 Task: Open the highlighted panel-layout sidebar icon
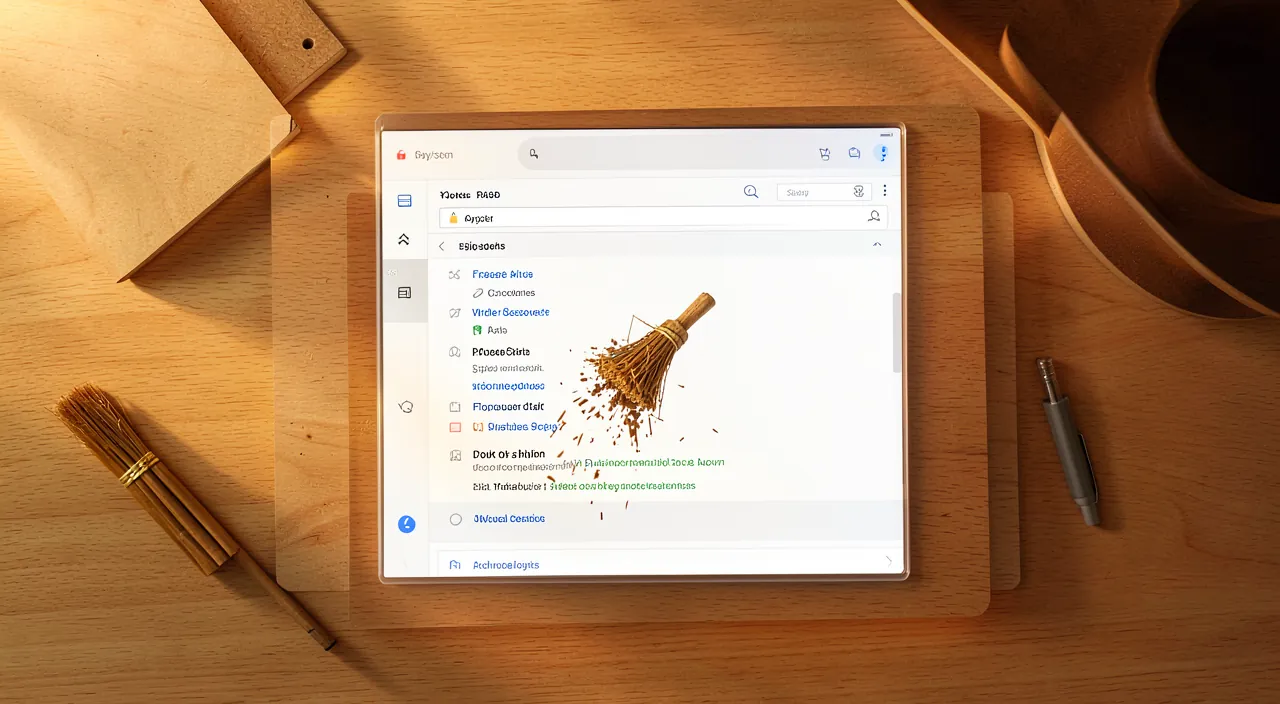point(404,293)
